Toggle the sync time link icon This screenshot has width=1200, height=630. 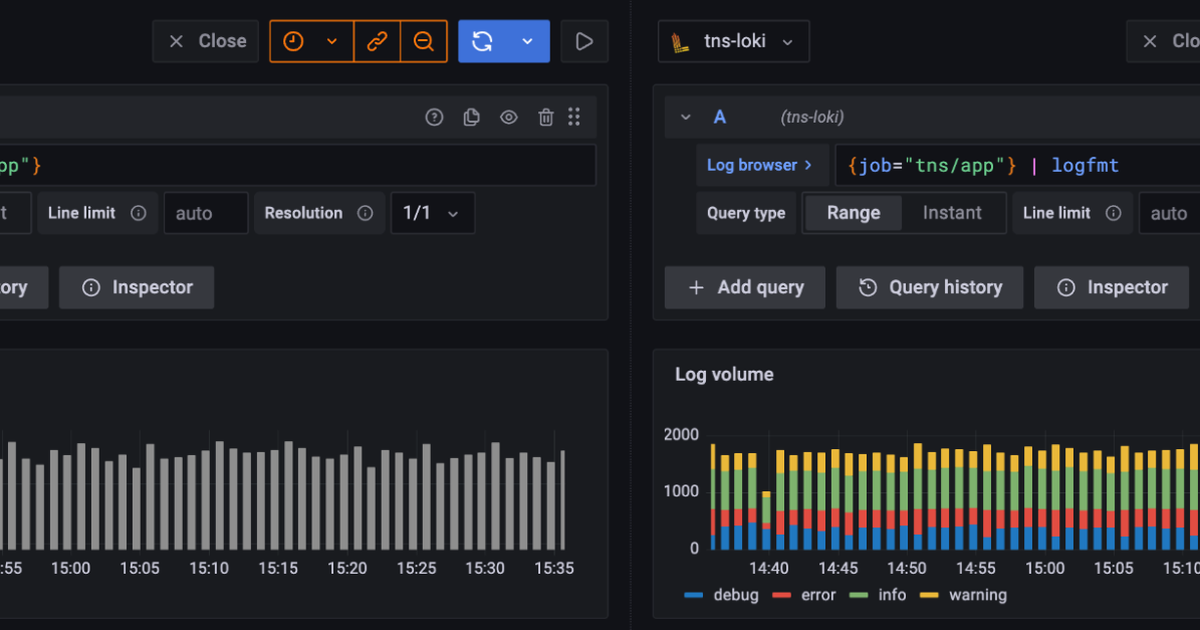pos(377,41)
